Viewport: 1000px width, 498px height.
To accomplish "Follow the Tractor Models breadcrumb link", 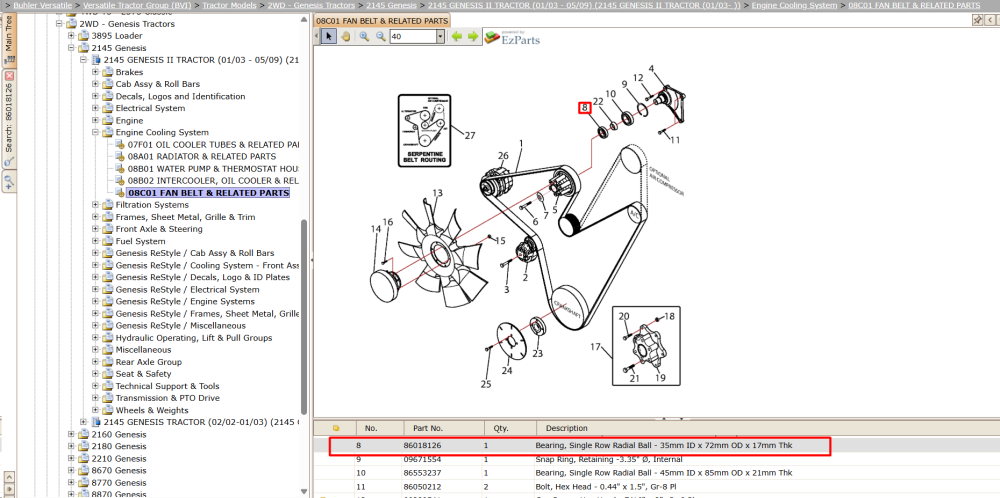I will [230, 5].
